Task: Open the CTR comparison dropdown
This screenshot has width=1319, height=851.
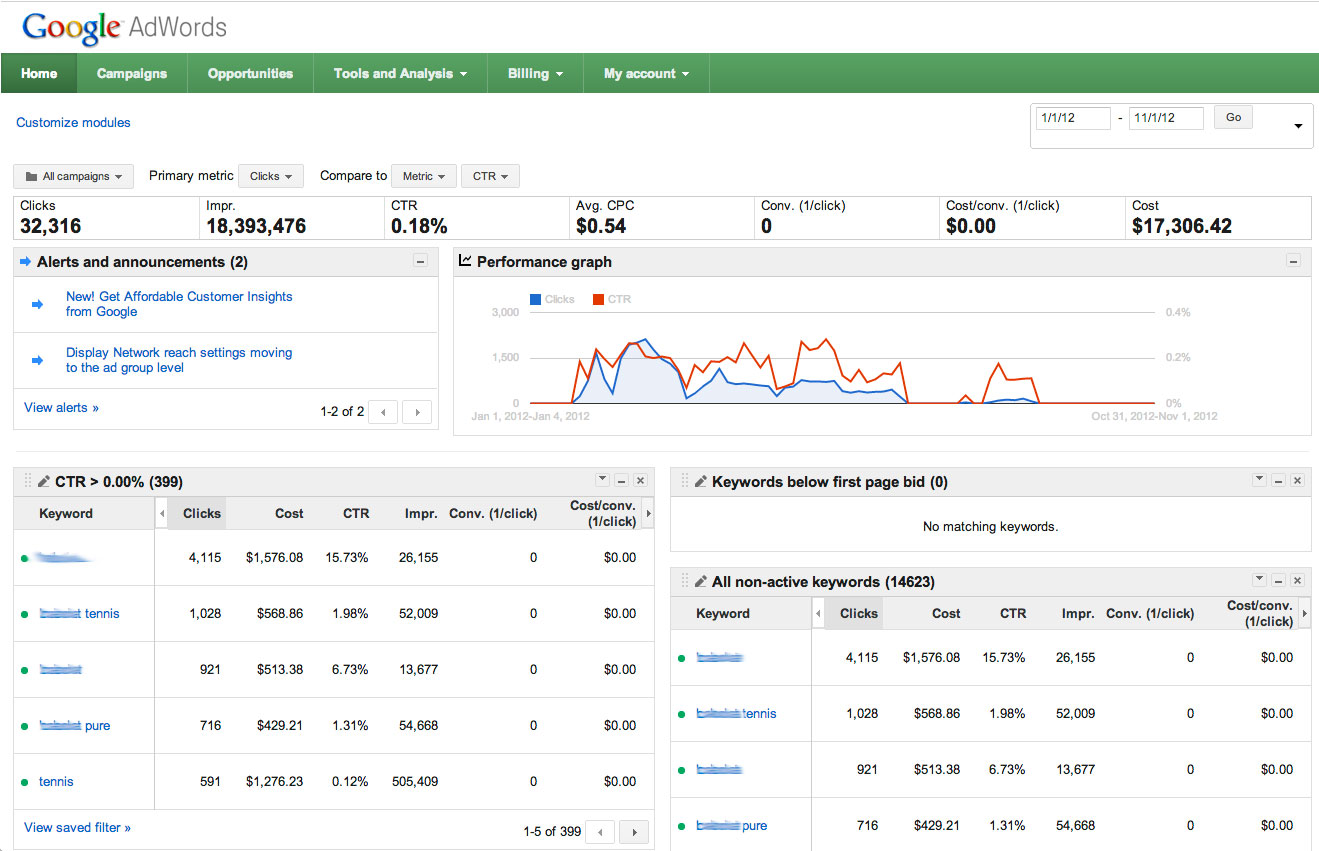Action: click(490, 176)
